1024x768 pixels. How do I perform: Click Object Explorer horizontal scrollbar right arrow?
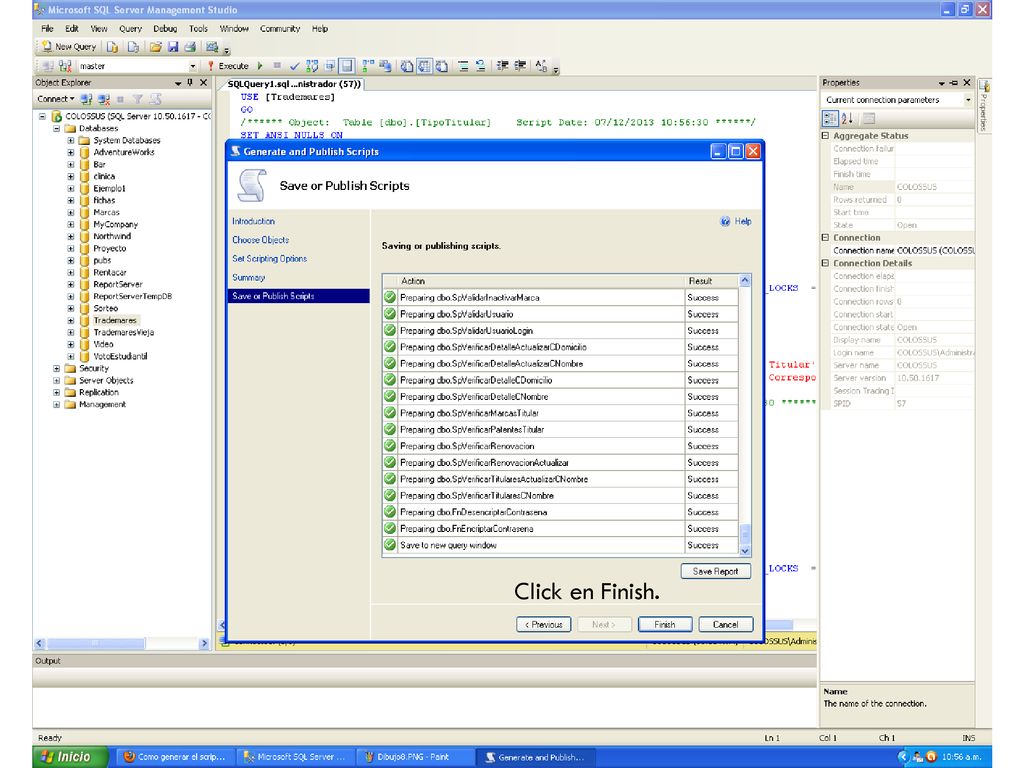(204, 643)
